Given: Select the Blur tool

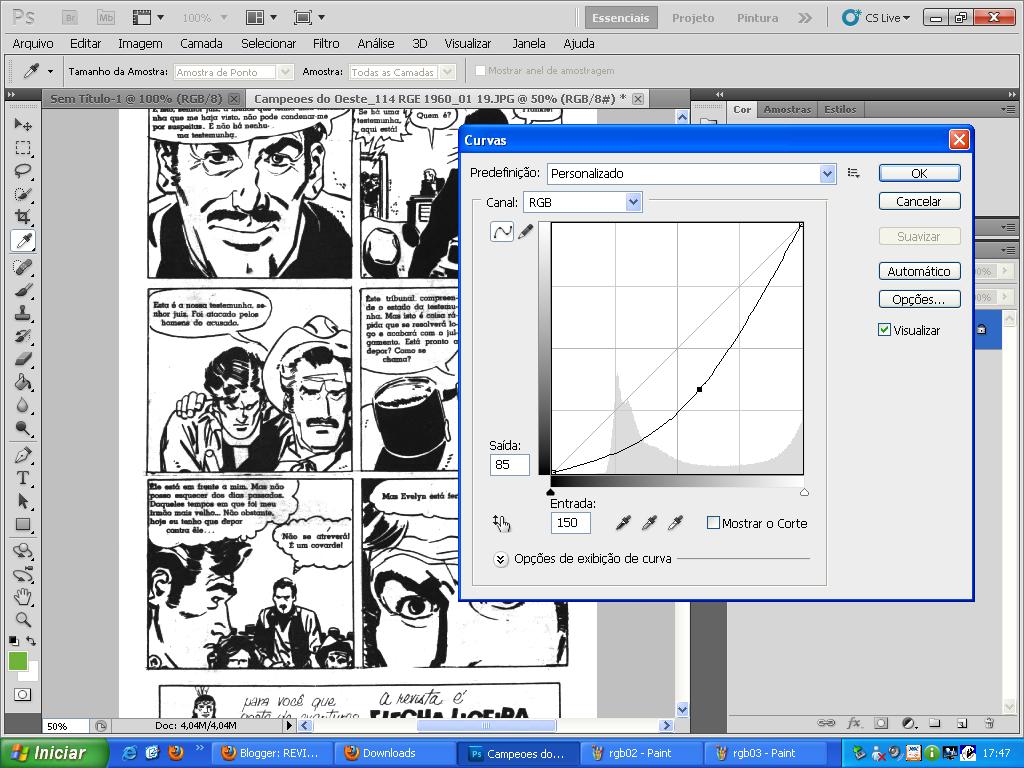Looking at the screenshot, I should pyautogui.click(x=23, y=405).
